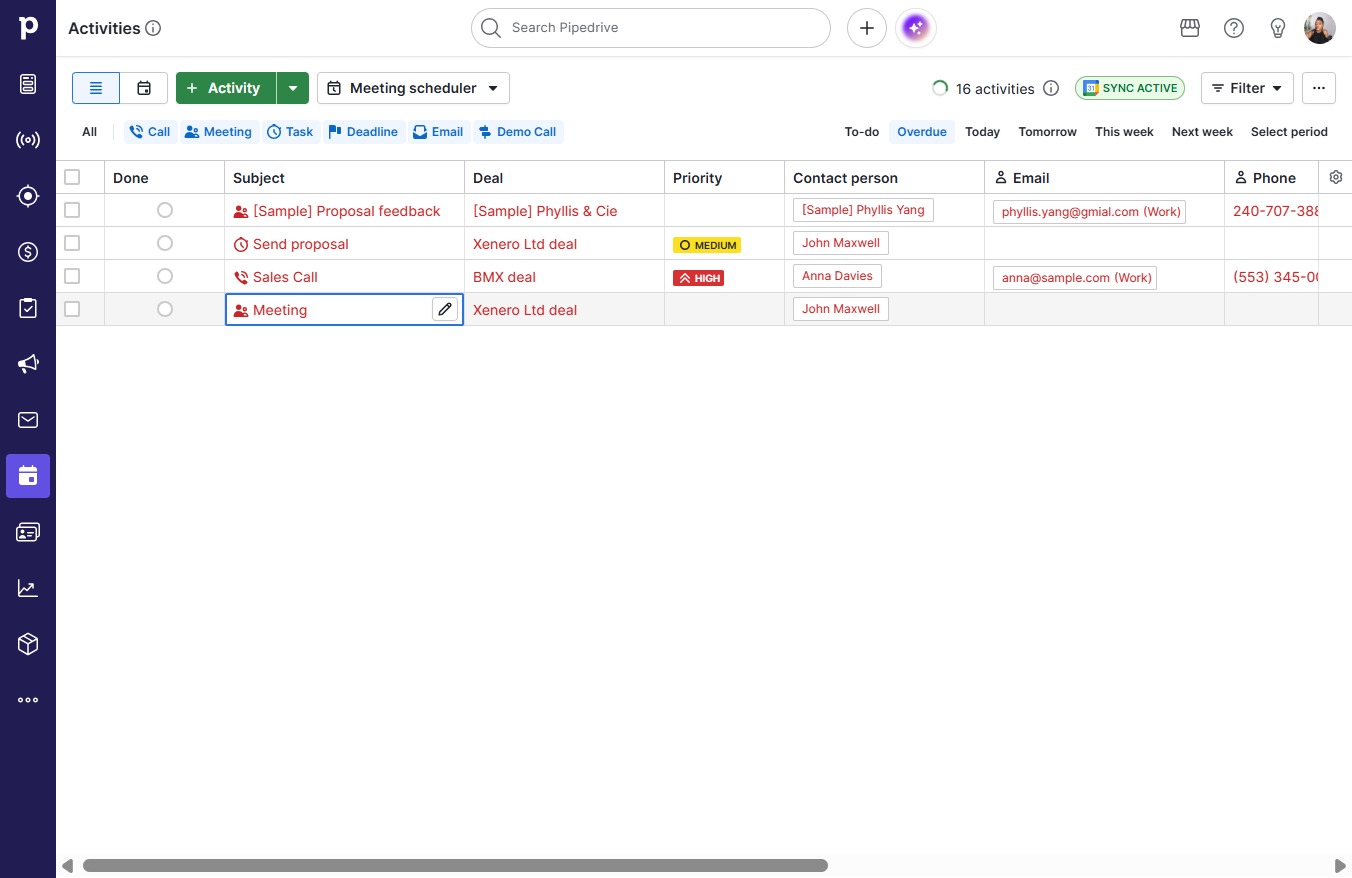Viewport: 1352px width, 878px height.
Task: Open the Help question mark icon
Action: [1234, 28]
